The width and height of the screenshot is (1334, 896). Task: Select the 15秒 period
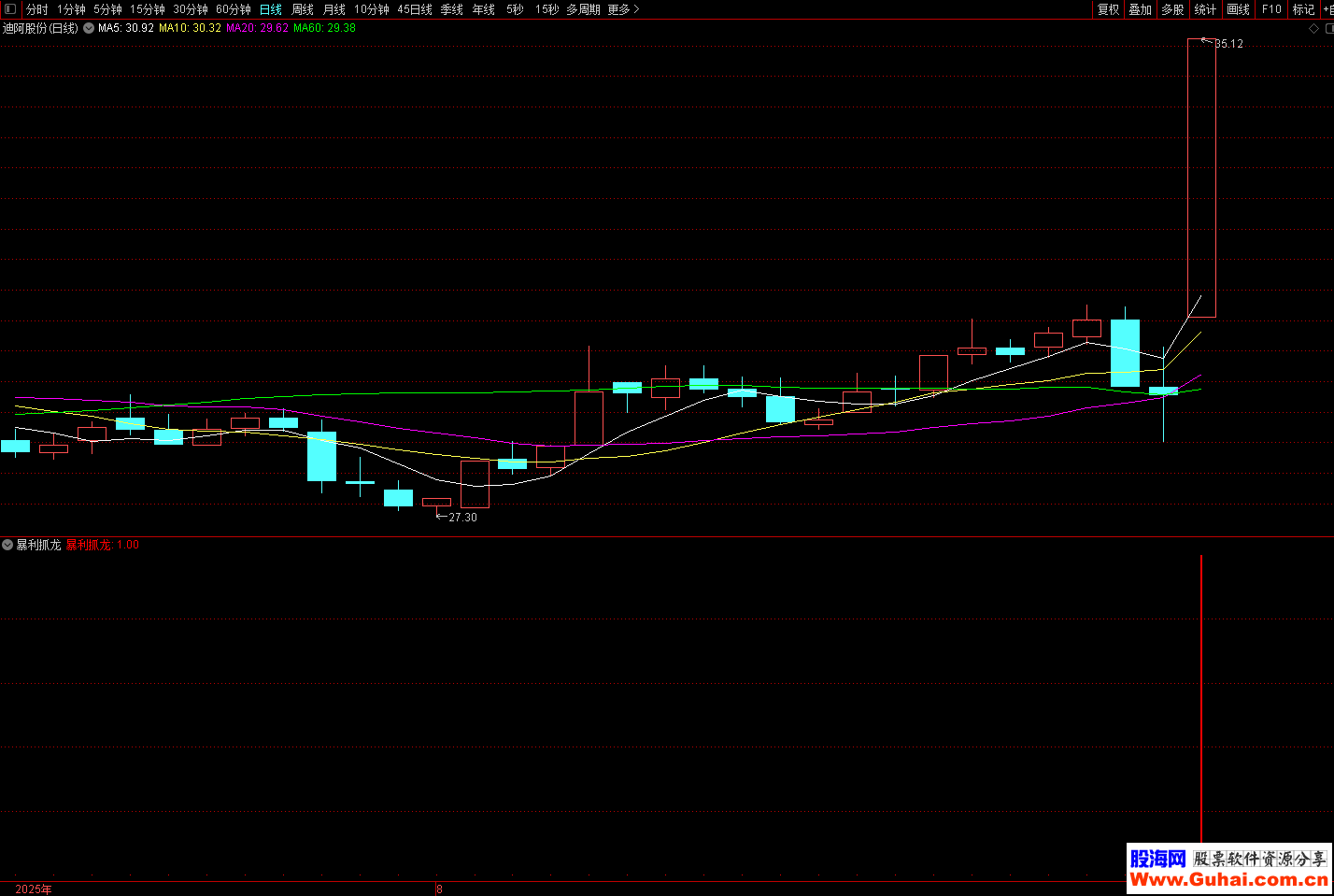coord(547,9)
